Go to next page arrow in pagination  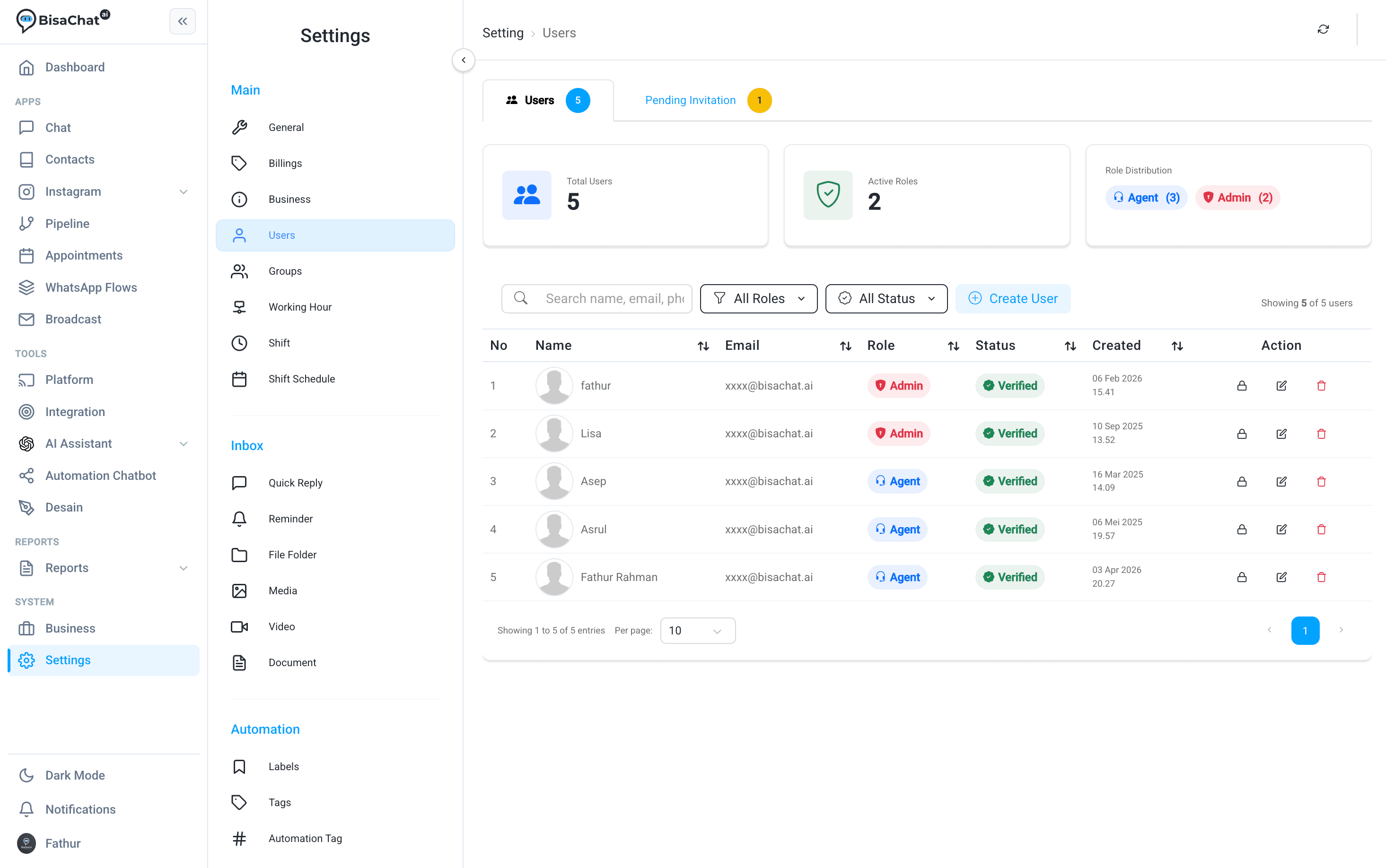1341,630
